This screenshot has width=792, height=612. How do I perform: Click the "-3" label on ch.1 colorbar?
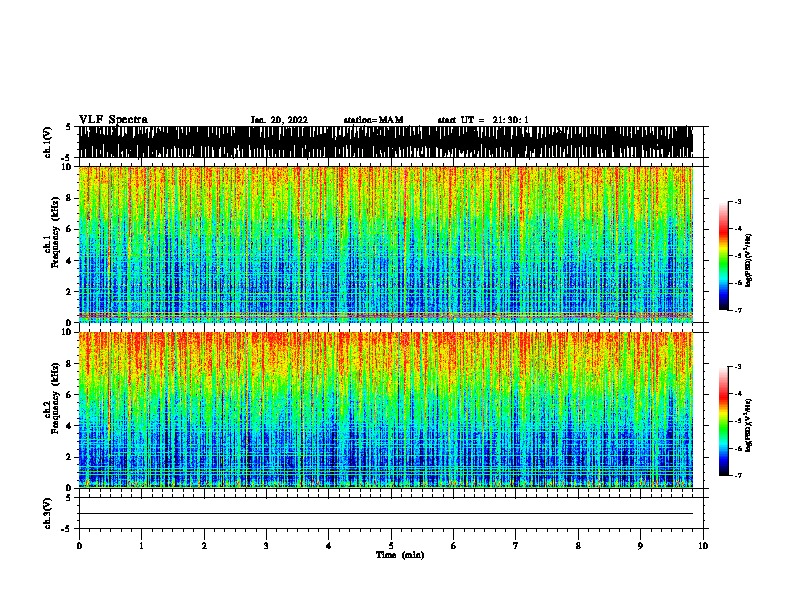tap(738, 201)
